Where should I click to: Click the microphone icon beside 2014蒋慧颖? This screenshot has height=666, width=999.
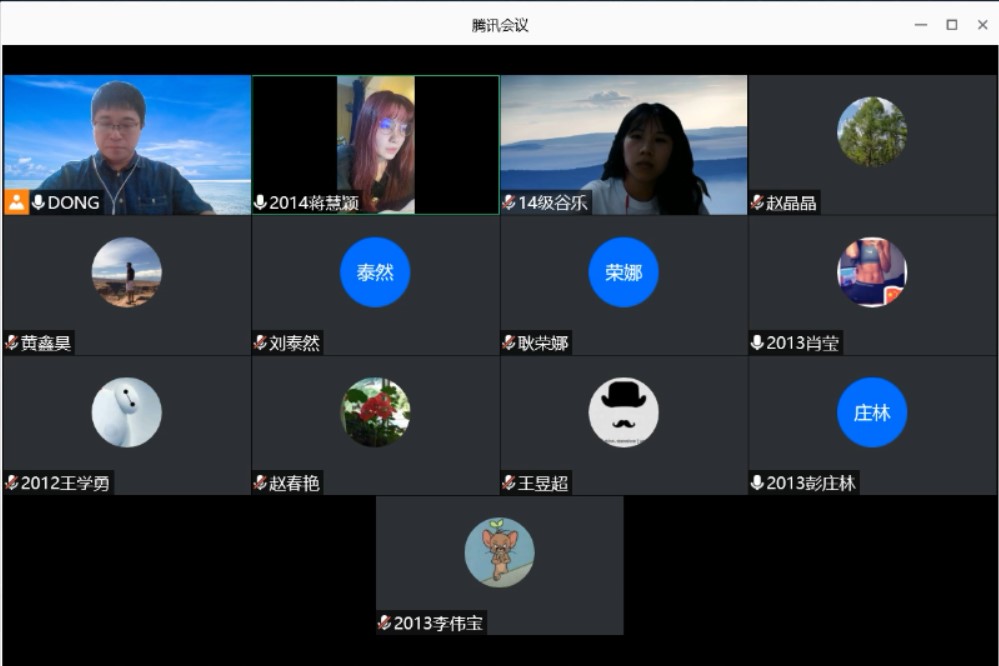(260, 203)
